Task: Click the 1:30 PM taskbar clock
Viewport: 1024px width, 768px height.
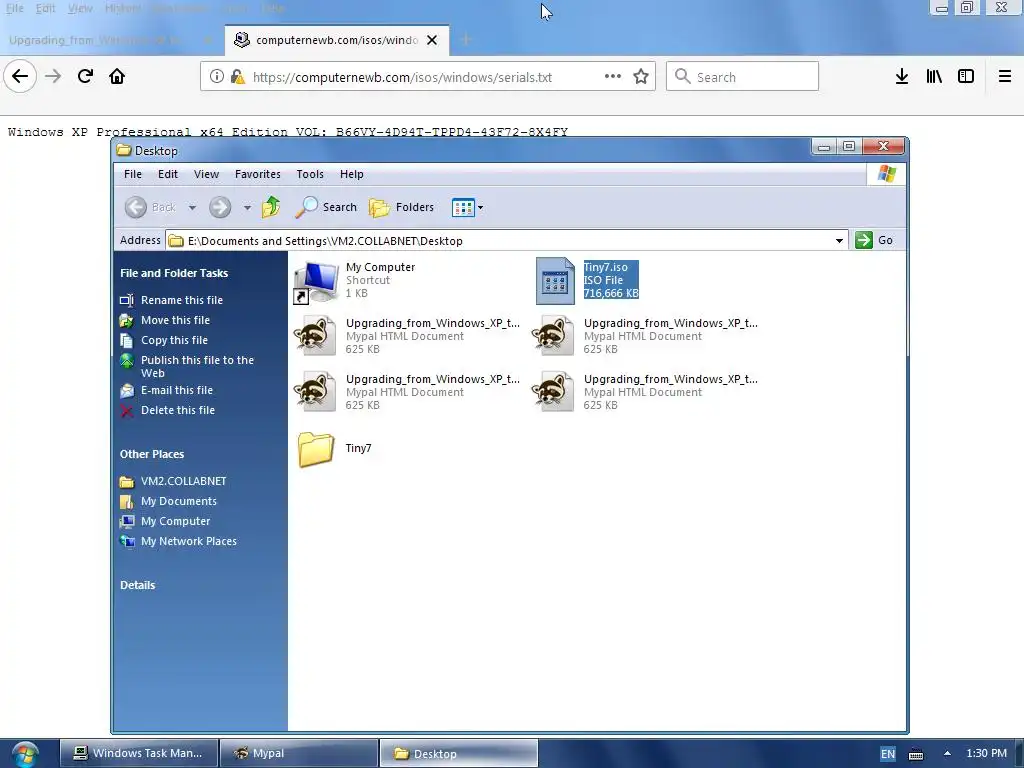Action: 986,753
